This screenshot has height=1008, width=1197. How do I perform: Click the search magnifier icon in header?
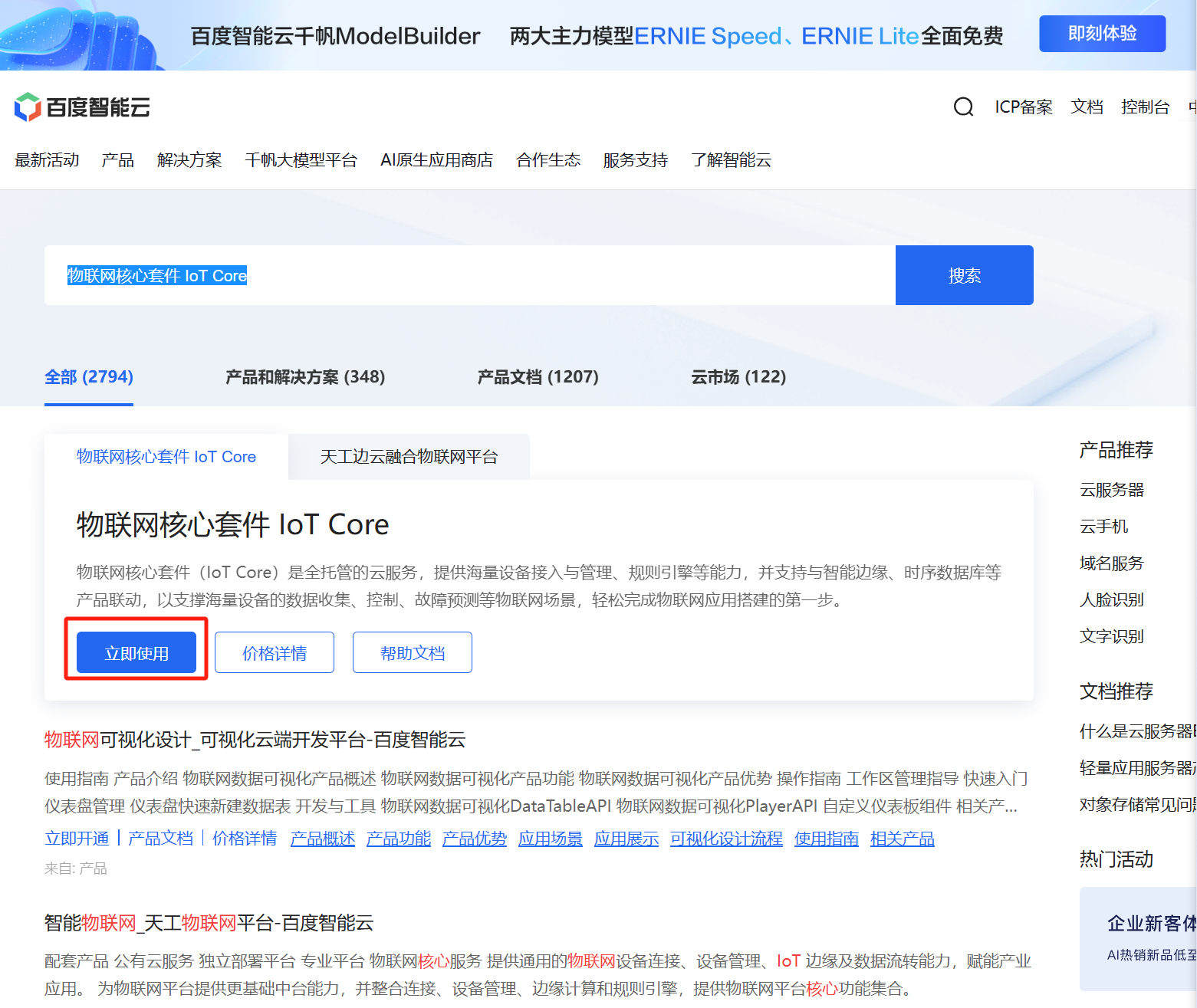tap(963, 107)
